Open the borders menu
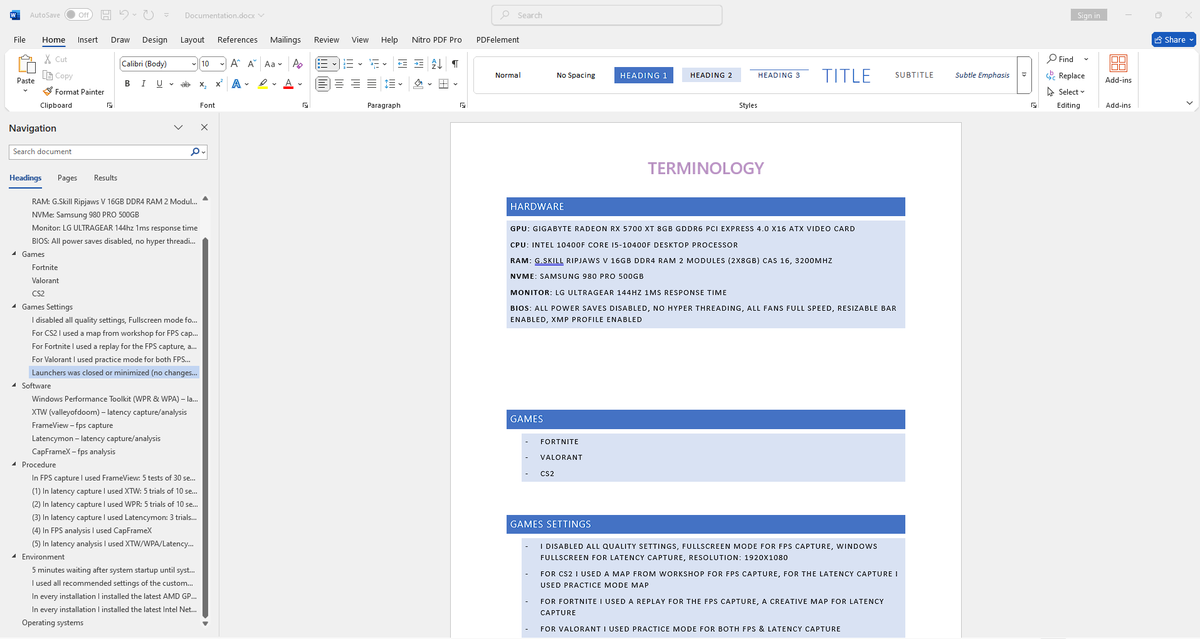 pyautogui.click(x=454, y=84)
